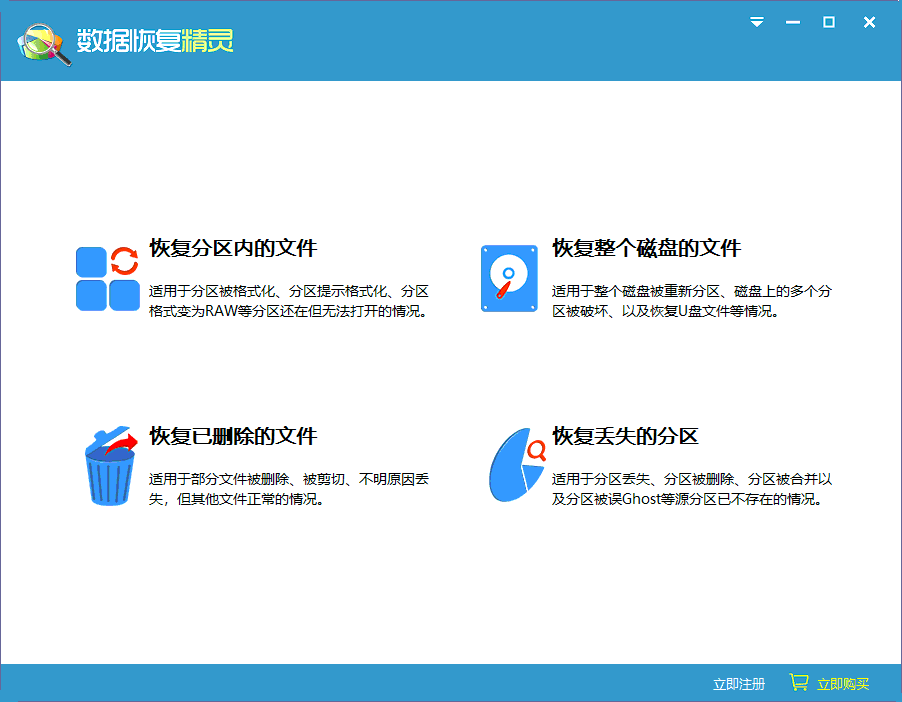The height and width of the screenshot is (702, 902).
Task: Click the red refresh arrows on partition icon
Action: tap(126, 259)
